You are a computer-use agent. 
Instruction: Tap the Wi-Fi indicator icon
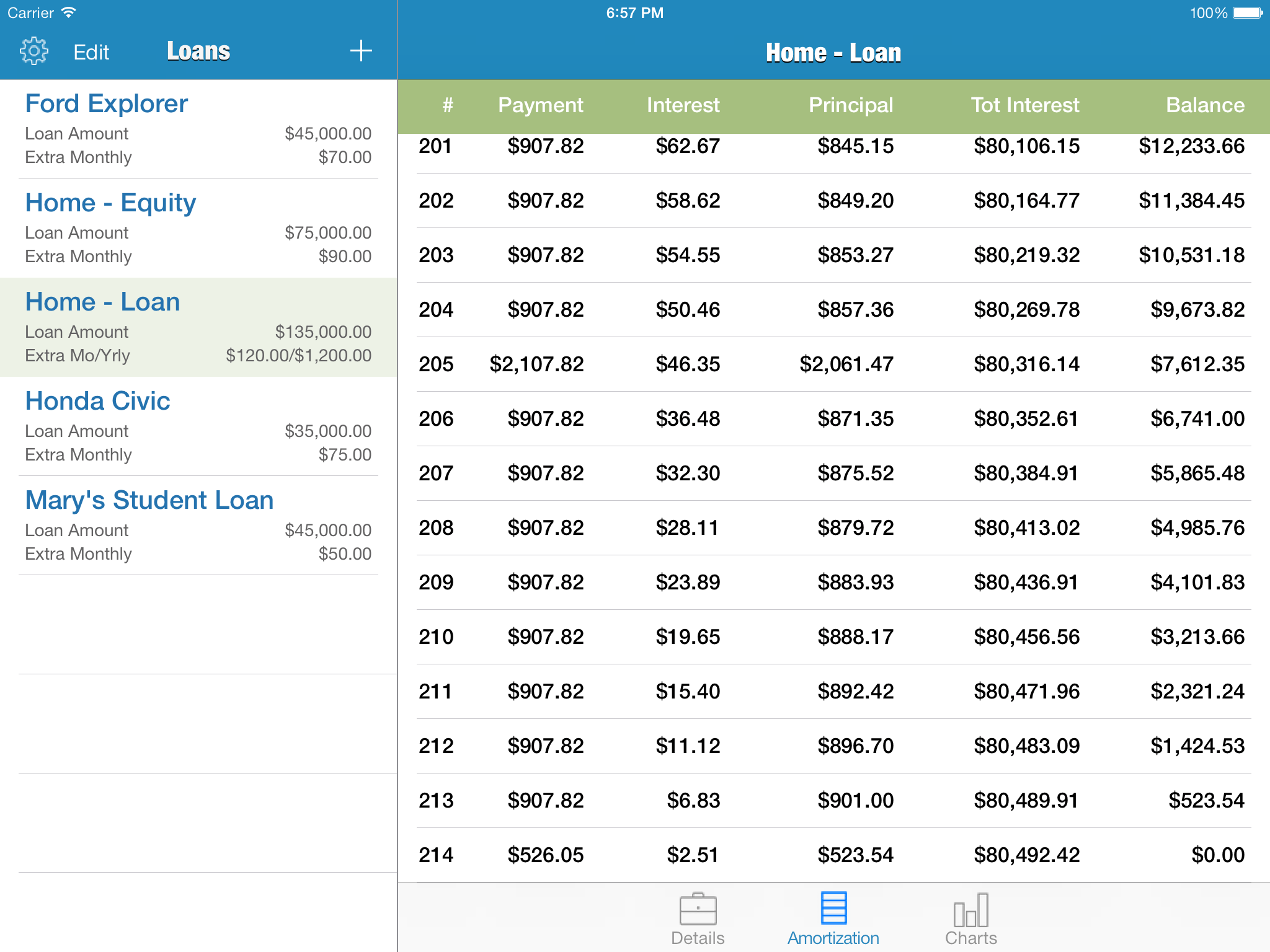[69, 13]
